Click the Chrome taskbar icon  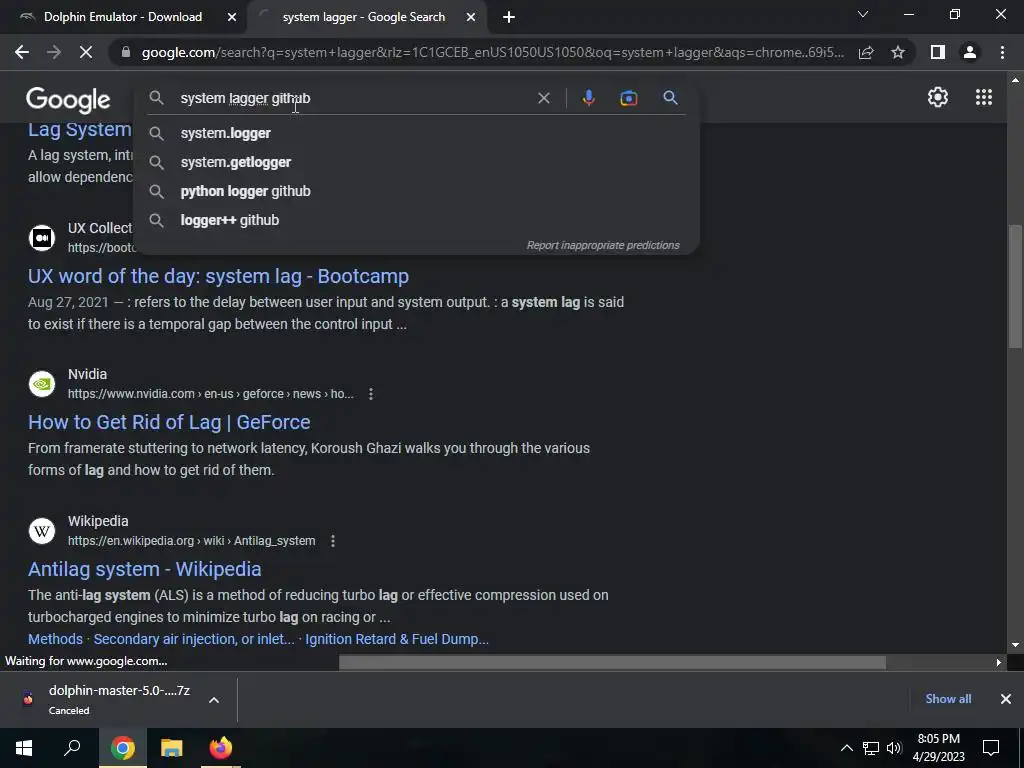click(x=122, y=748)
